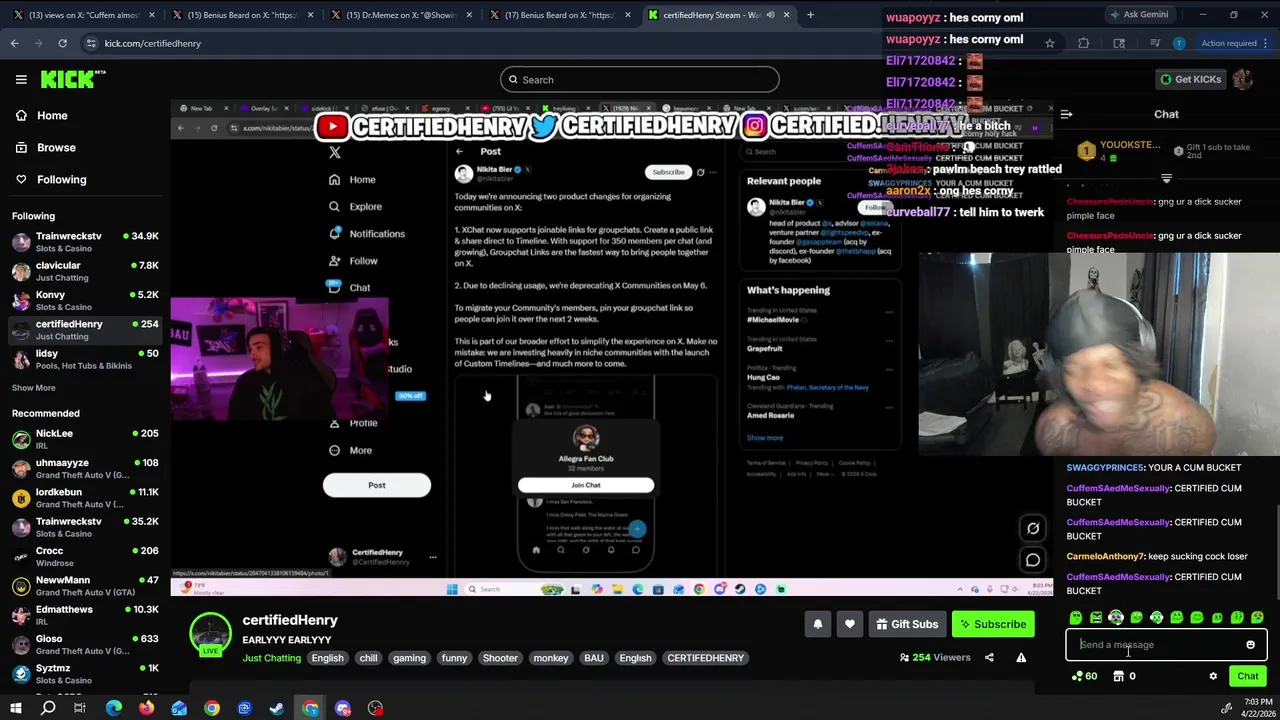Image resolution: width=1280 pixels, height=720 pixels.
Task: Open NickLee recommended channel
Action: point(84,439)
